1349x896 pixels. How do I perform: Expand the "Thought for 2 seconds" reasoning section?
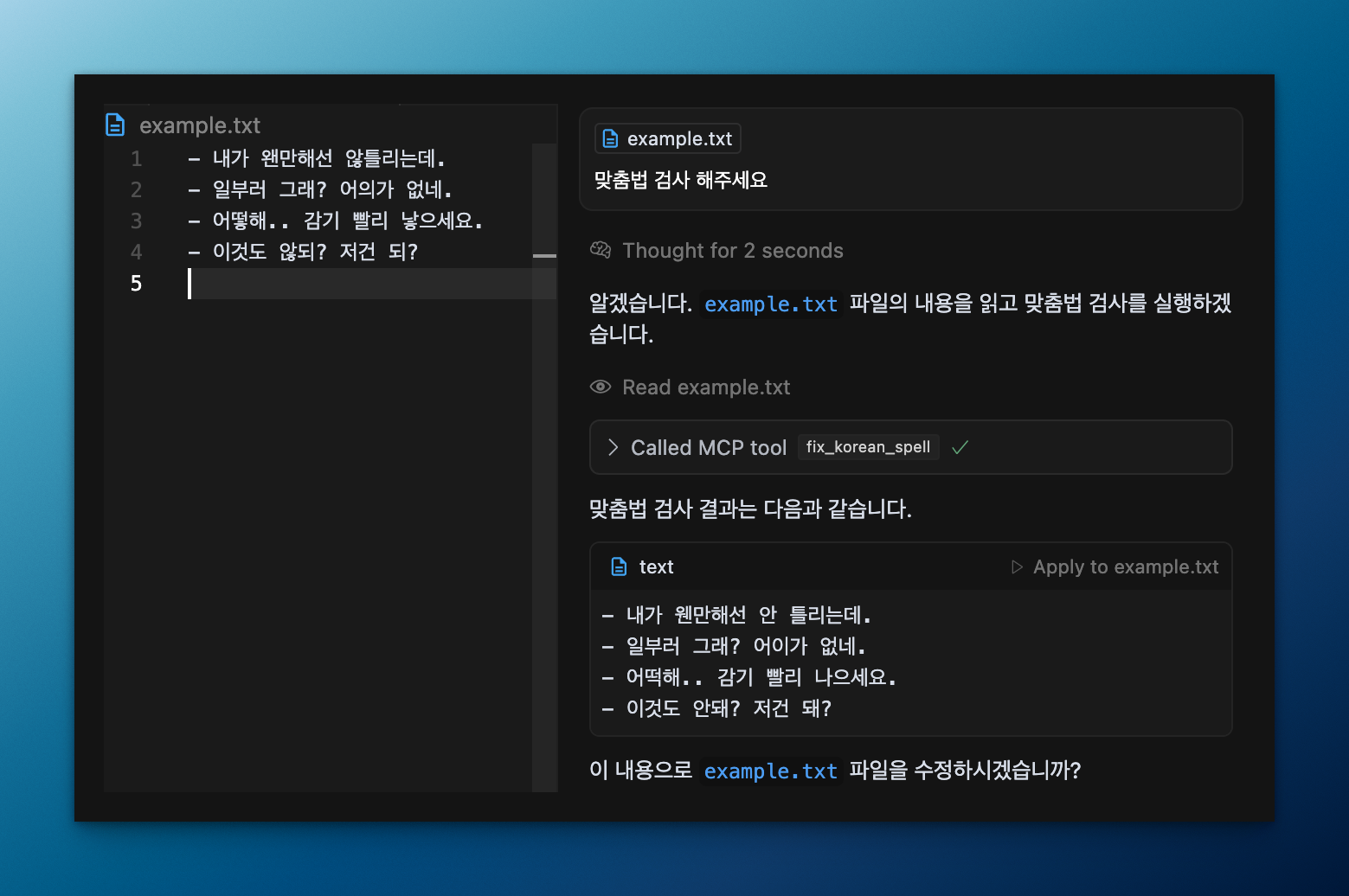(732, 250)
